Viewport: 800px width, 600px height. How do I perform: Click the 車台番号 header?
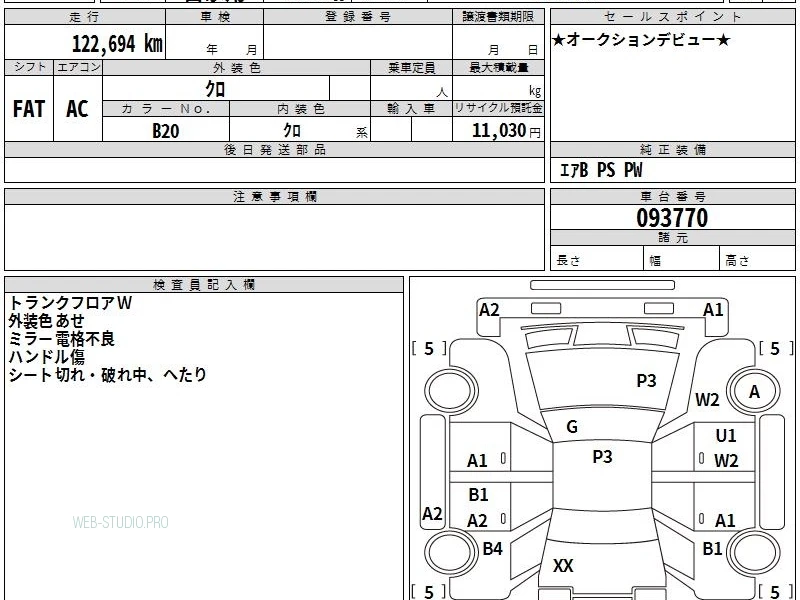pyautogui.click(x=672, y=196)
